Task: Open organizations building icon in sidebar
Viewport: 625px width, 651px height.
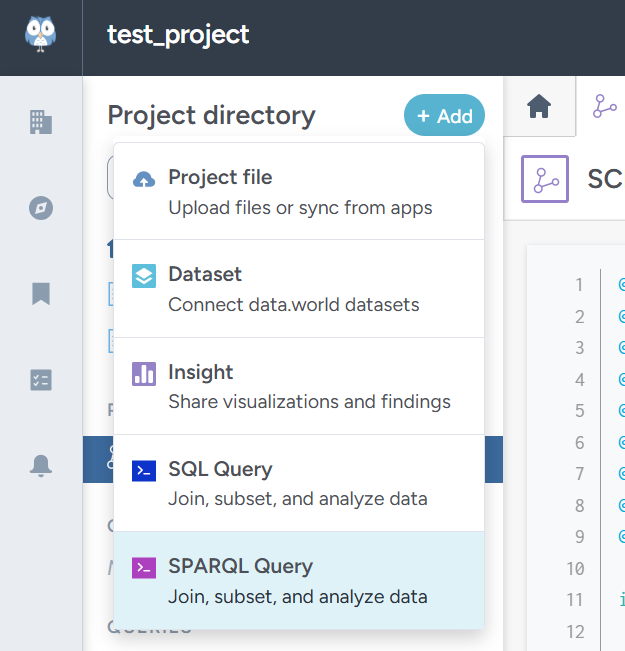Action: click(41, 123)
